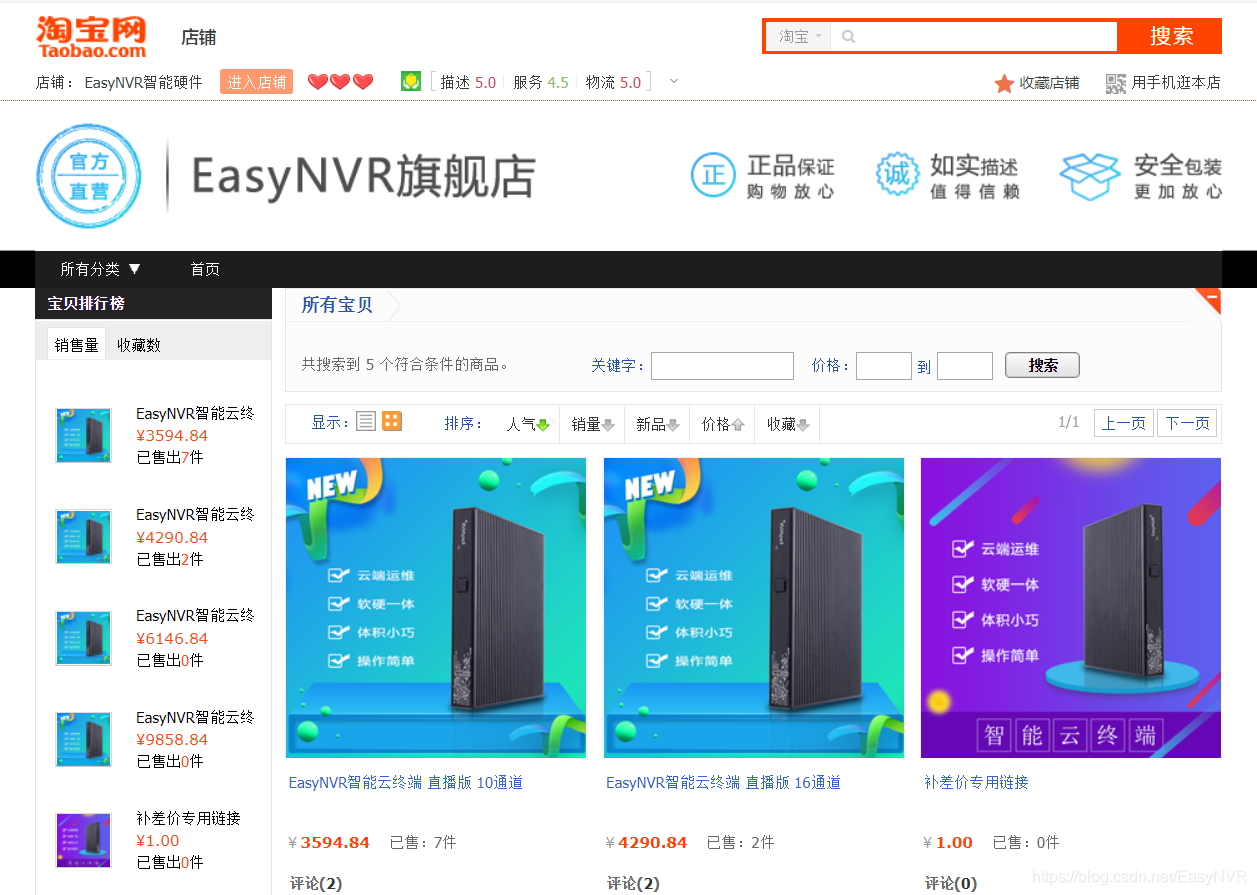Viewport: 1257px width, 895px height.
Task: Click the 服务 4.5 rating text
Action: tap(541, 82)
